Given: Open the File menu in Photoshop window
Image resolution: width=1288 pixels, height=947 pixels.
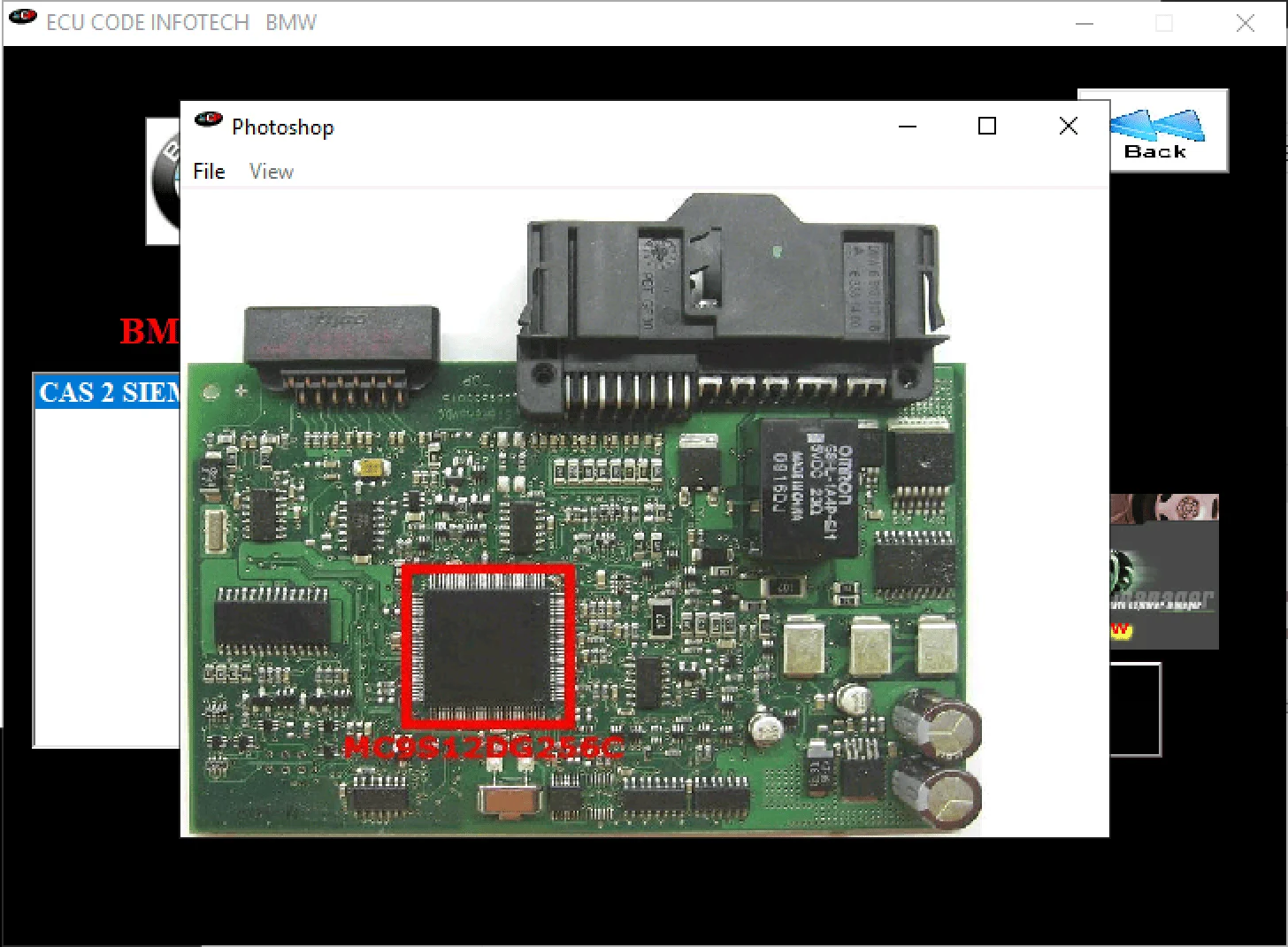Looking at the screenshot, I should coord(209,172).
